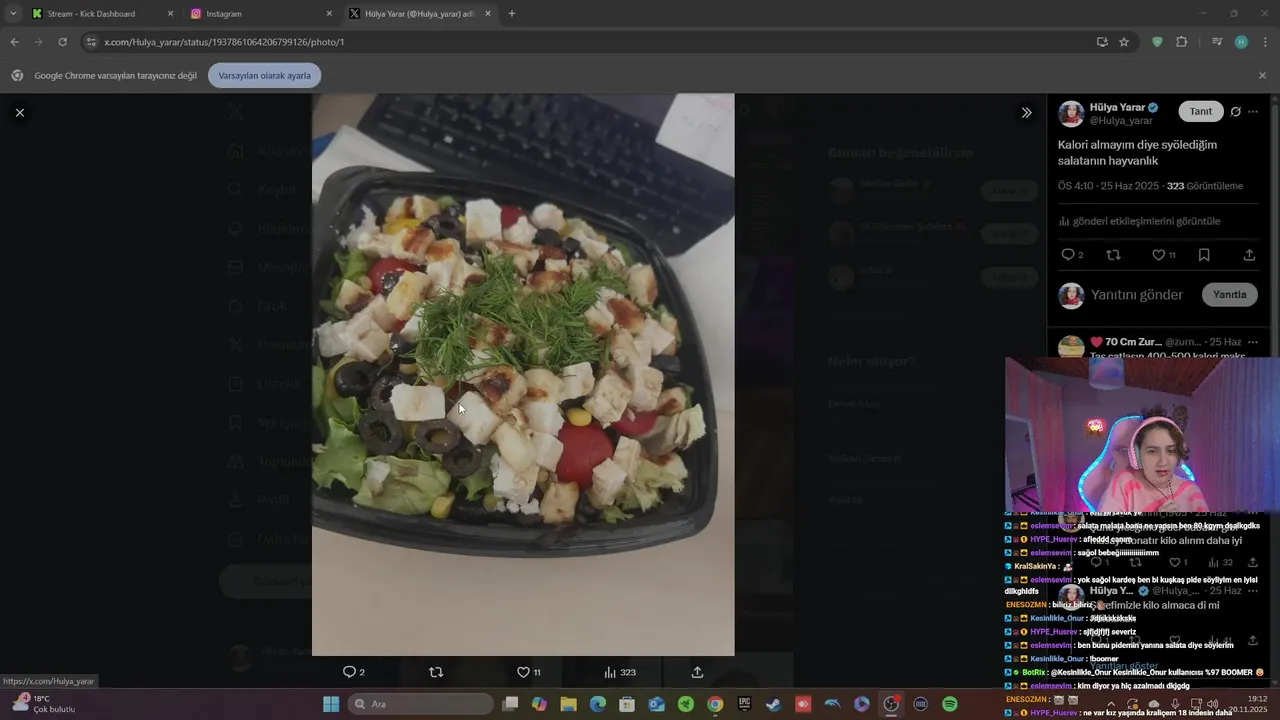Screen dimensions: 1280x720
Task: Open the Chrome profile avatar H
Action: 1241,42
